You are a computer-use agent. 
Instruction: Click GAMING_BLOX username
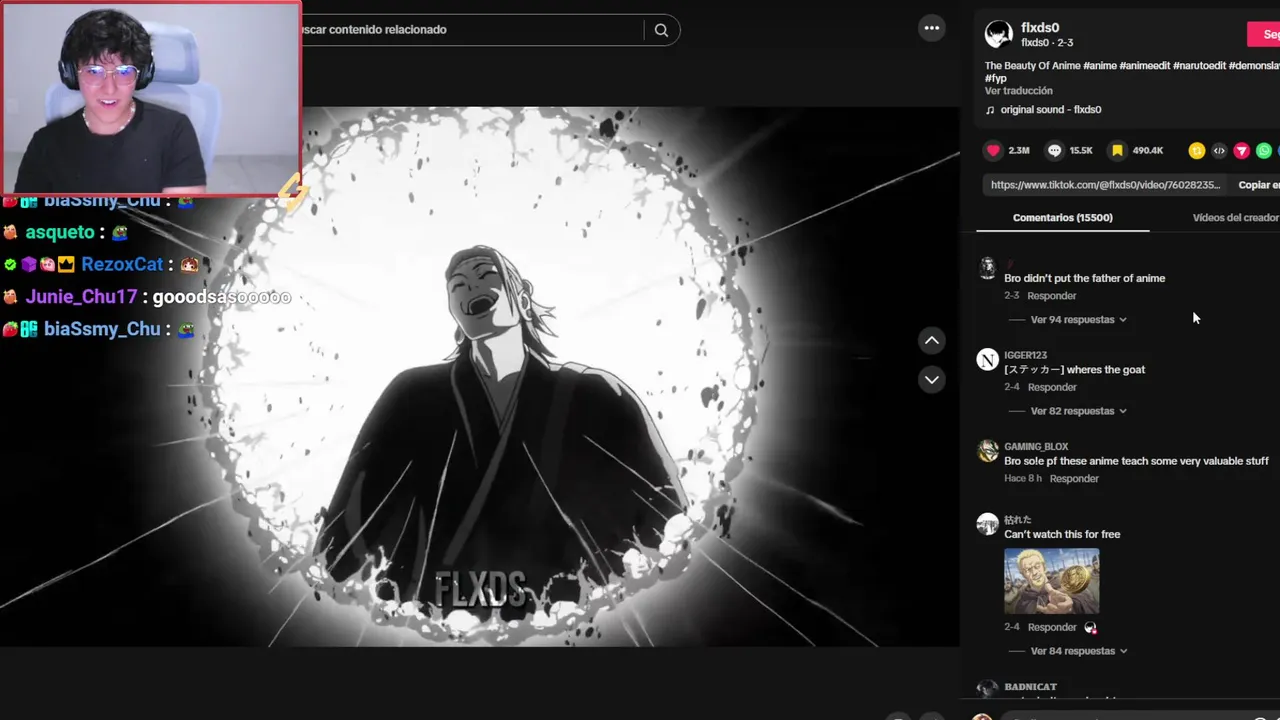pos(1036,447)
